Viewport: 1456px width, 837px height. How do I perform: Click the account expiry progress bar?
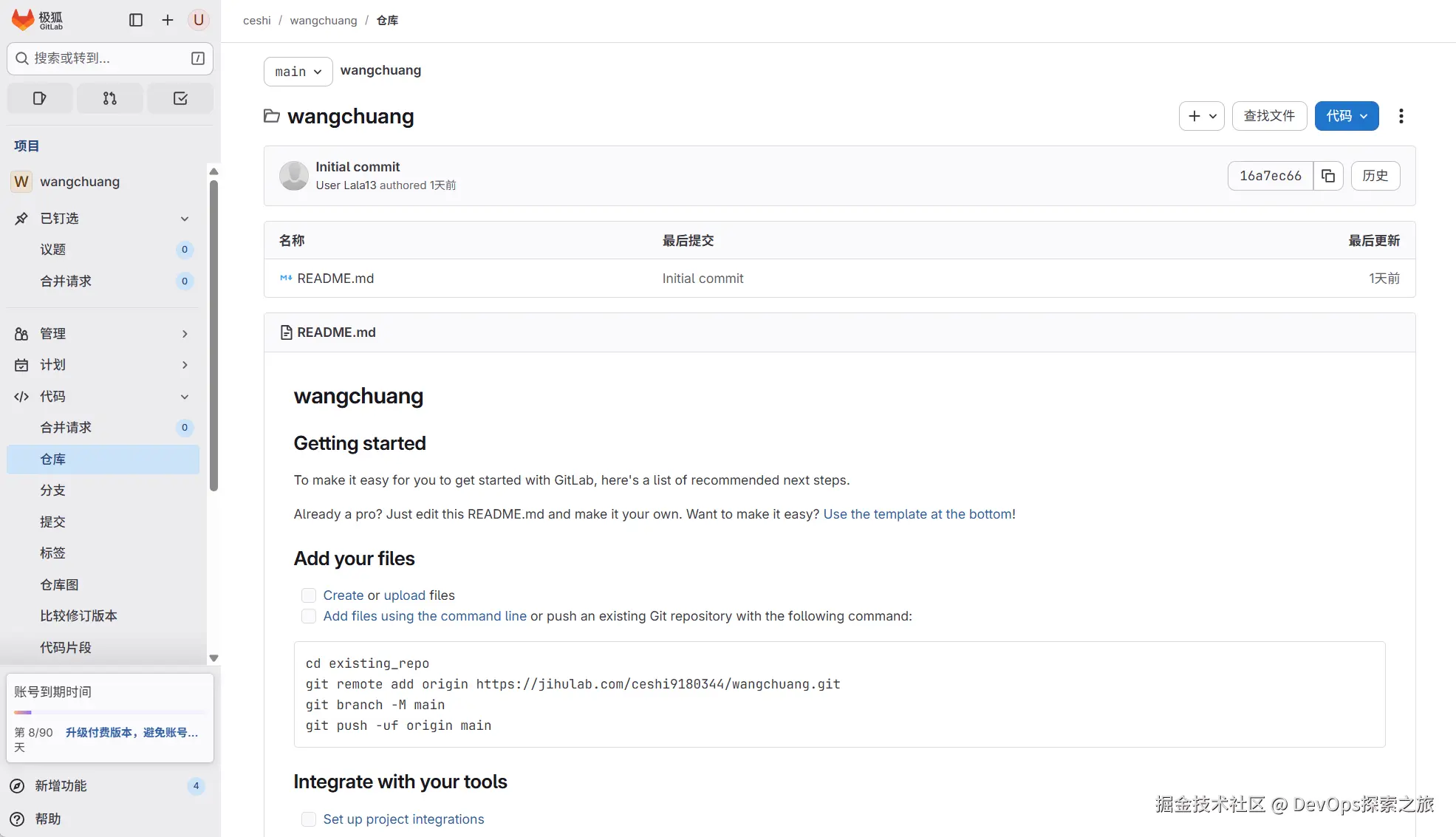pos(109,712)
